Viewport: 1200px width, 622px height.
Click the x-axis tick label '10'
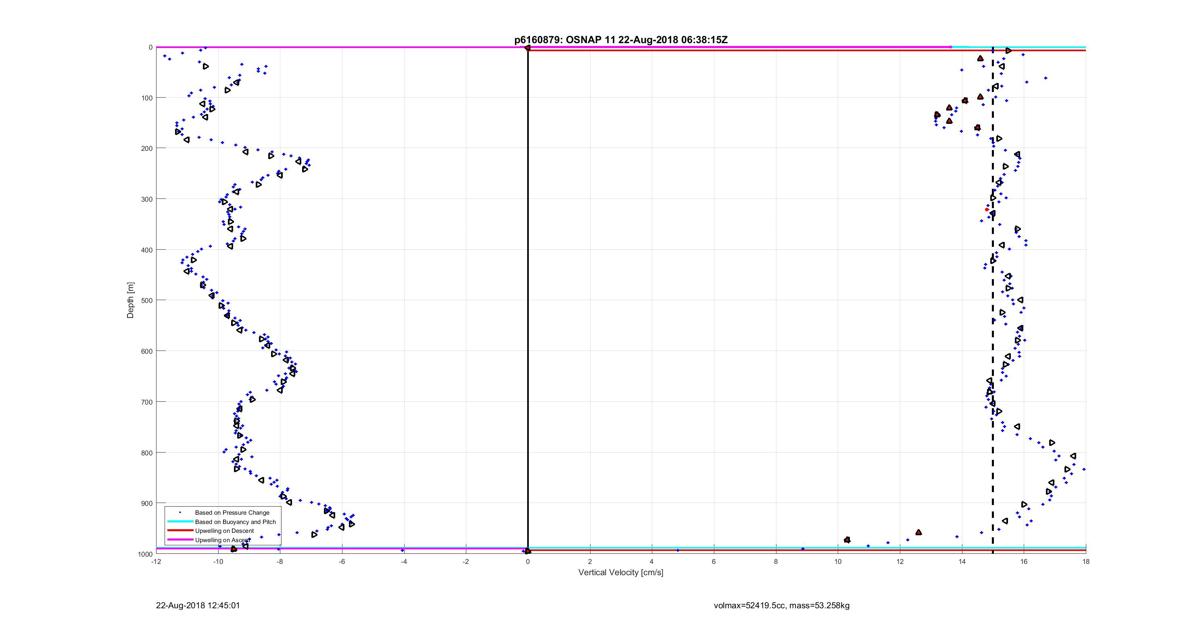coord(838,561)
